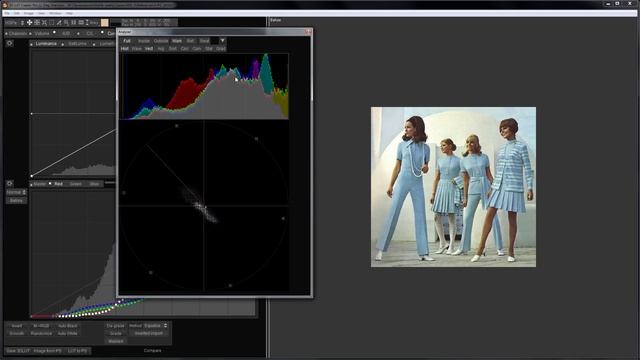The width and height of the screenshot is (640, 360).
Task: Switch Analyzer to Hist view
Action: [125, 49]
